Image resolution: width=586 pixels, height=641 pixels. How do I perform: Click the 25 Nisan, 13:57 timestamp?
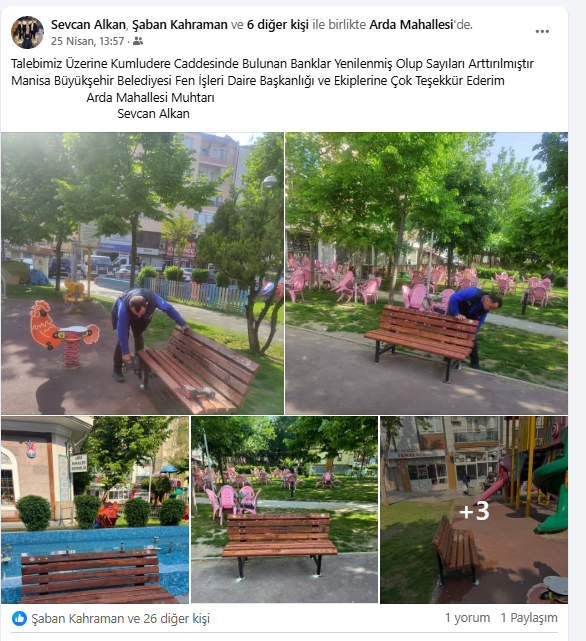pyautogui.click(x=88, y=41)
